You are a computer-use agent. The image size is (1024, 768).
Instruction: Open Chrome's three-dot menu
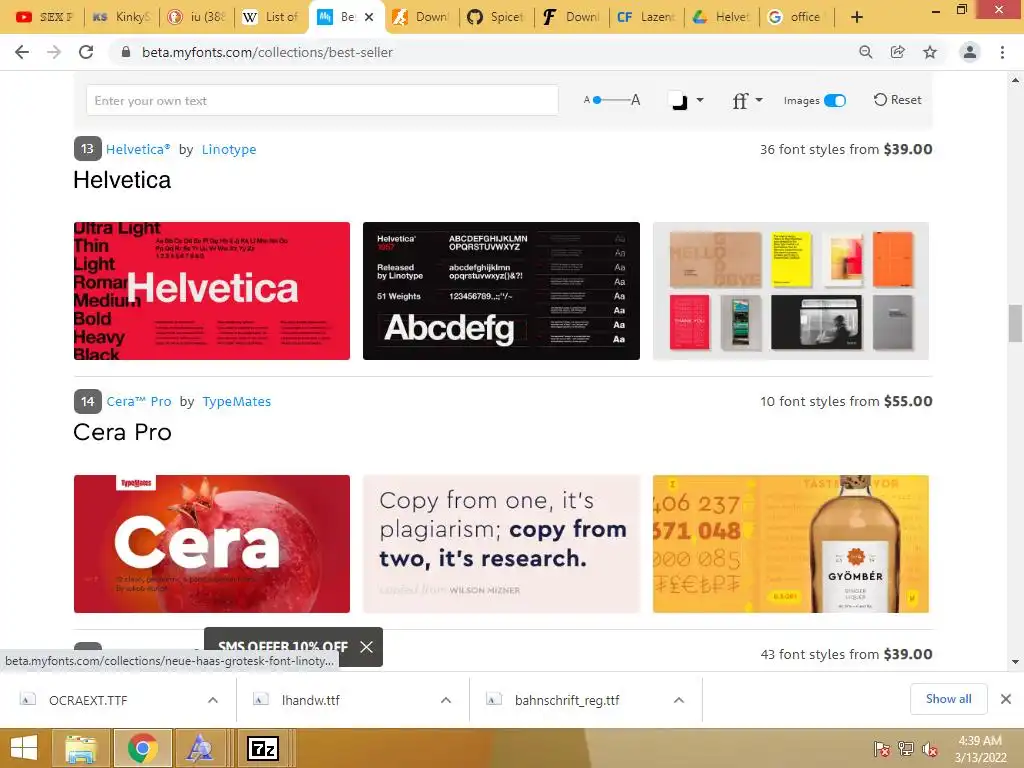[x=1002, y=52]
